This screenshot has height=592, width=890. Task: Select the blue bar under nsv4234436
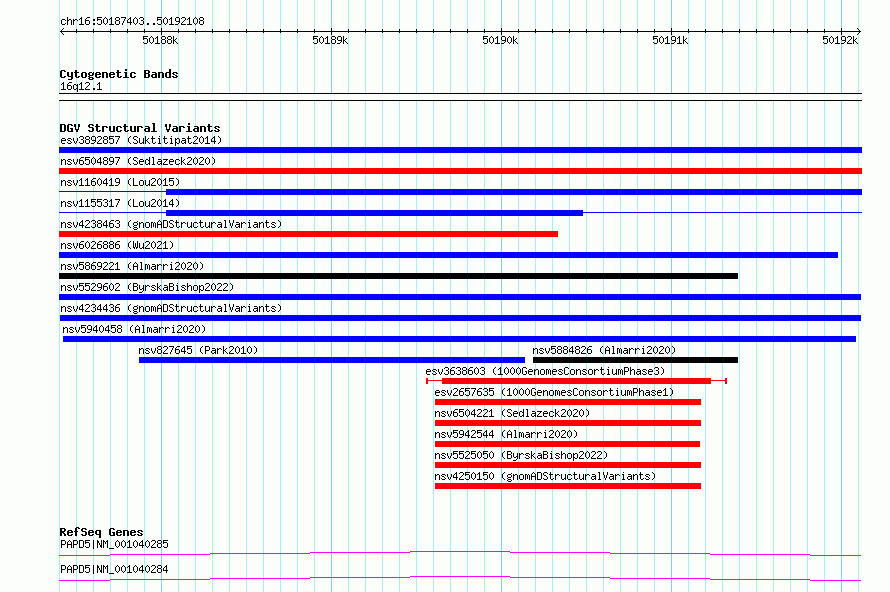point(460,318)
